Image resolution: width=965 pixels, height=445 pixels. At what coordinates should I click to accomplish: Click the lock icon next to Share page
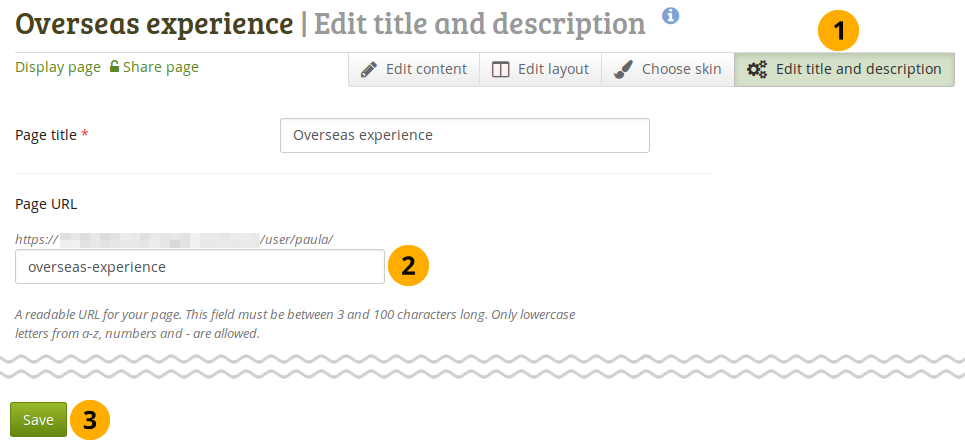pos(115,68)
